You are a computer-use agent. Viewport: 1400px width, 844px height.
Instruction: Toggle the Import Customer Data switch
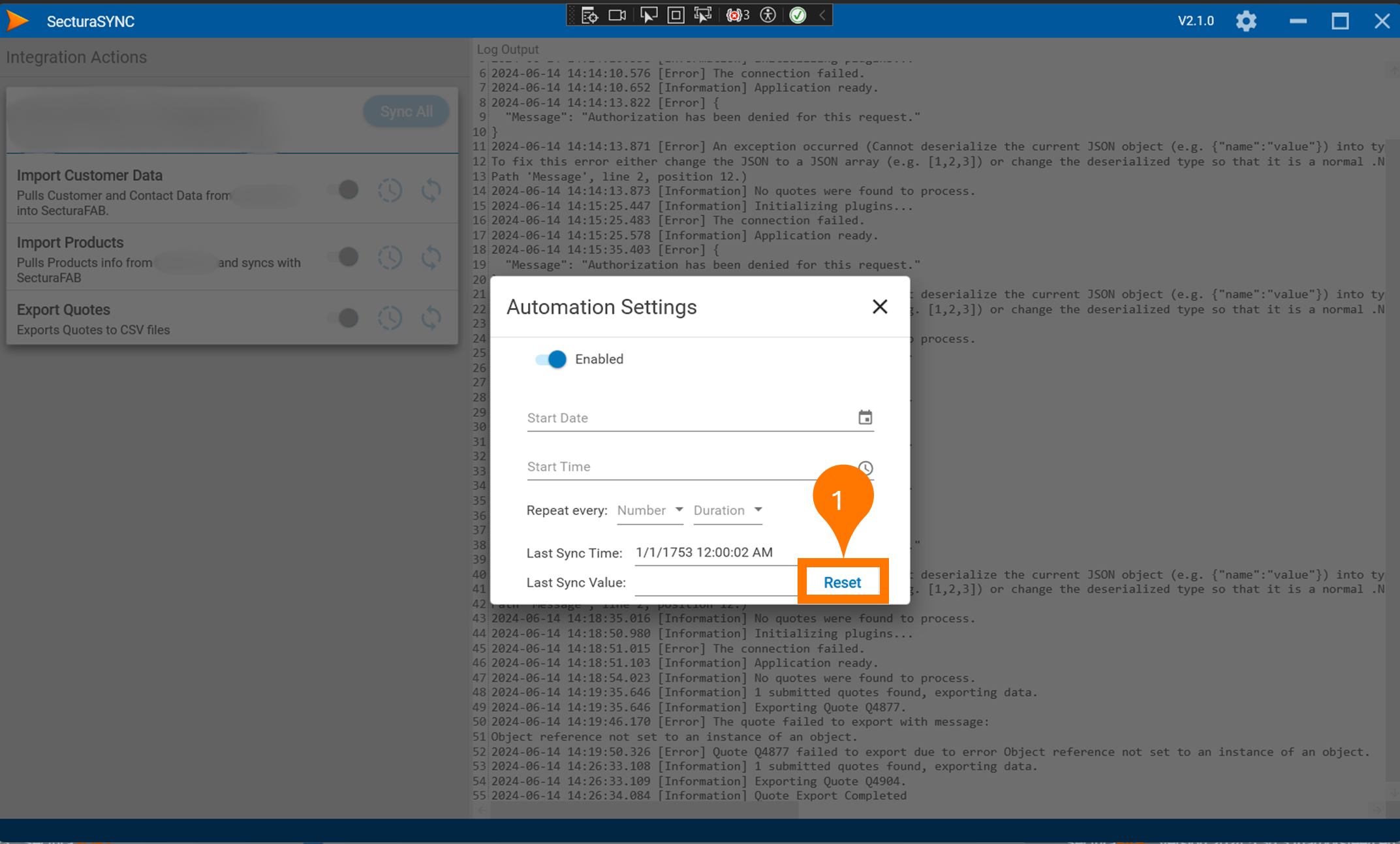[344, 190]
